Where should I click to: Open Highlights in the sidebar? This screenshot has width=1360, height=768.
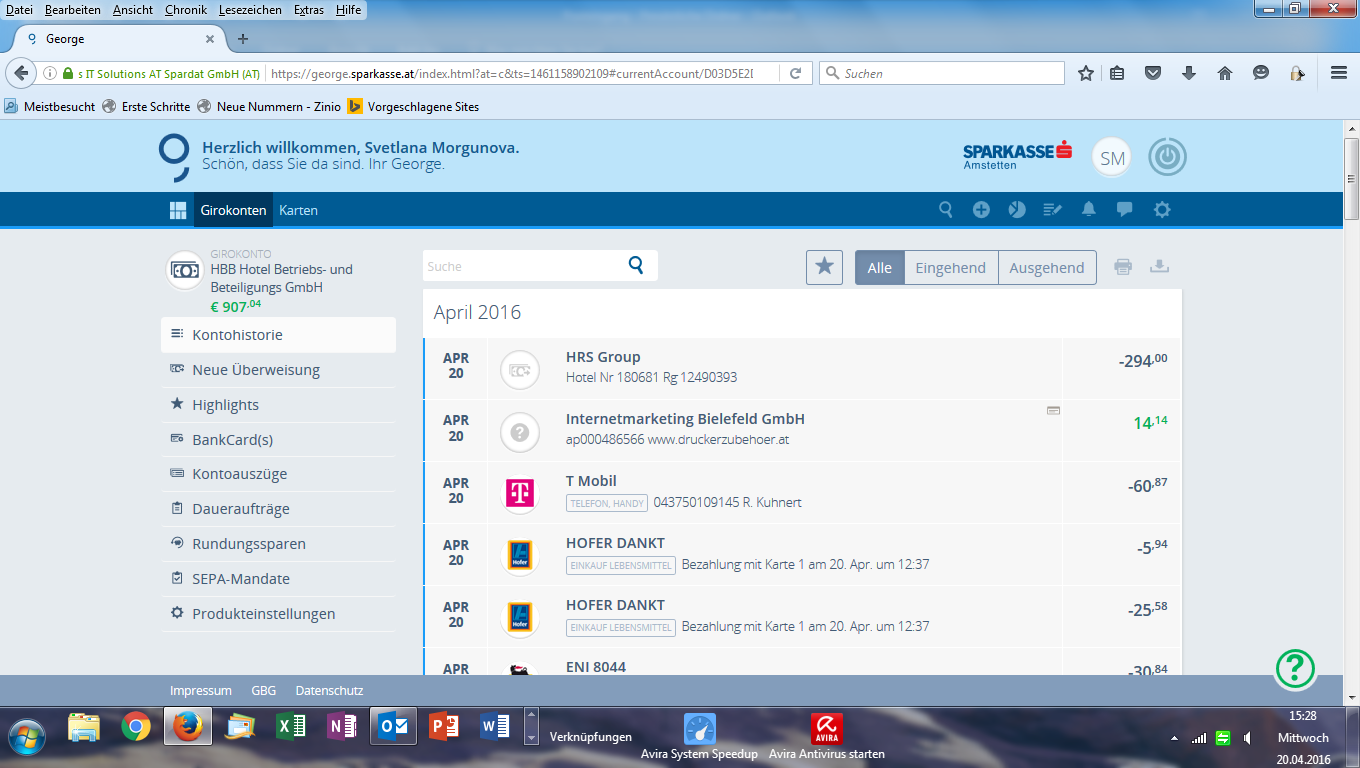click(278, 405)
